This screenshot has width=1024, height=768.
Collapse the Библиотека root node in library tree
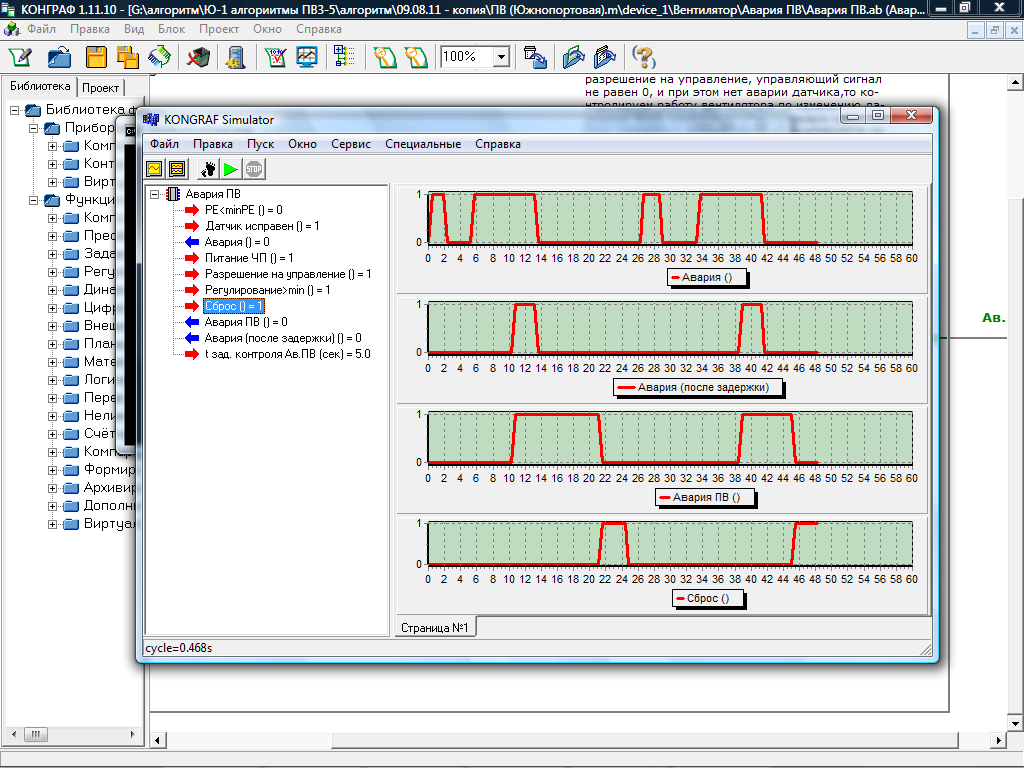(14, 110)
